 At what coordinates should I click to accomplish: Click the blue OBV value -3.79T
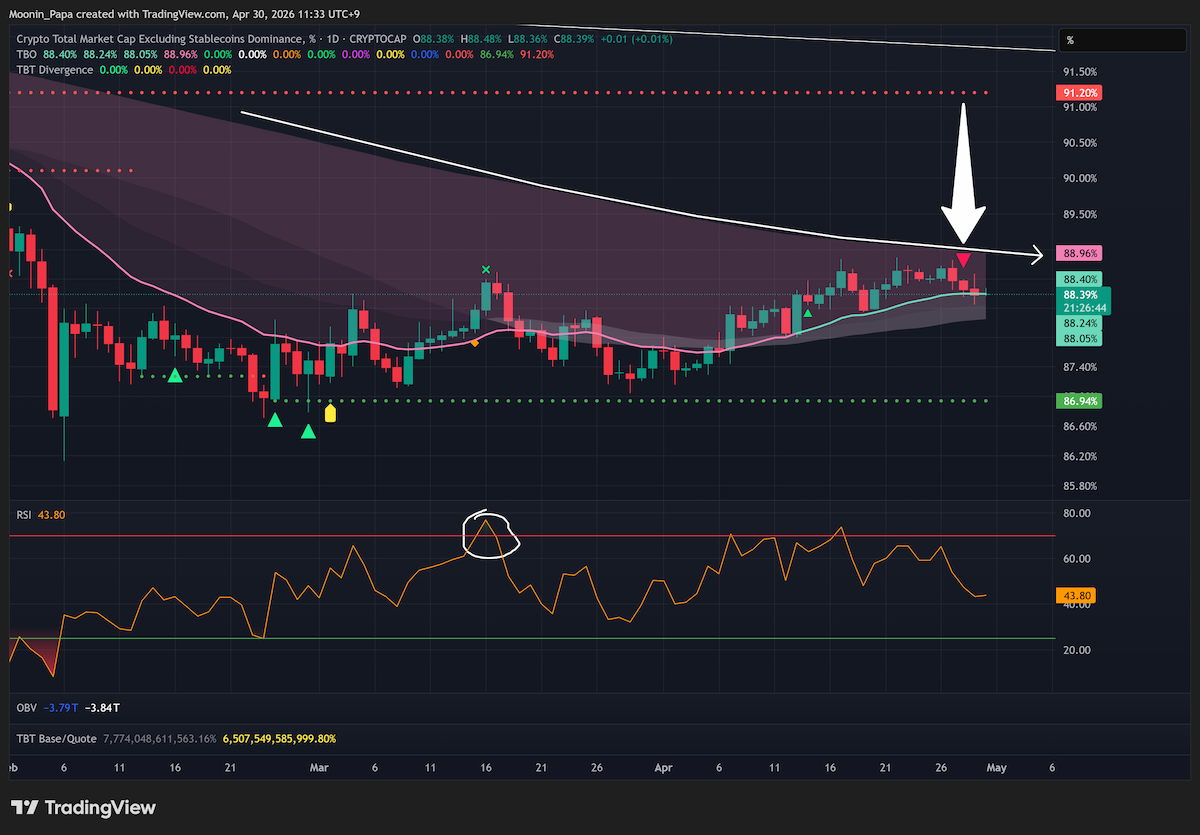point(61,707)
